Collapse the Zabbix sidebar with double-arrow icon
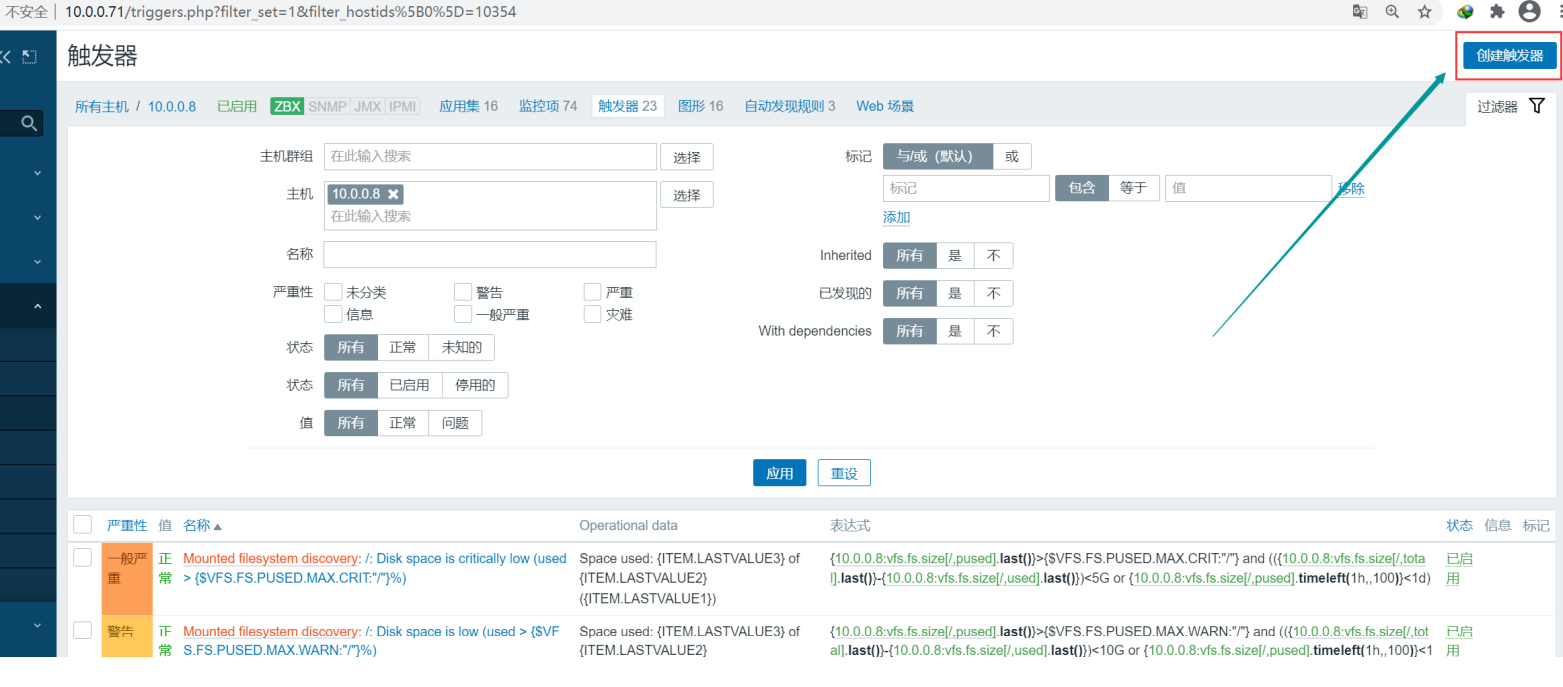The image size is (1563, 687). (x=6, y=57)
